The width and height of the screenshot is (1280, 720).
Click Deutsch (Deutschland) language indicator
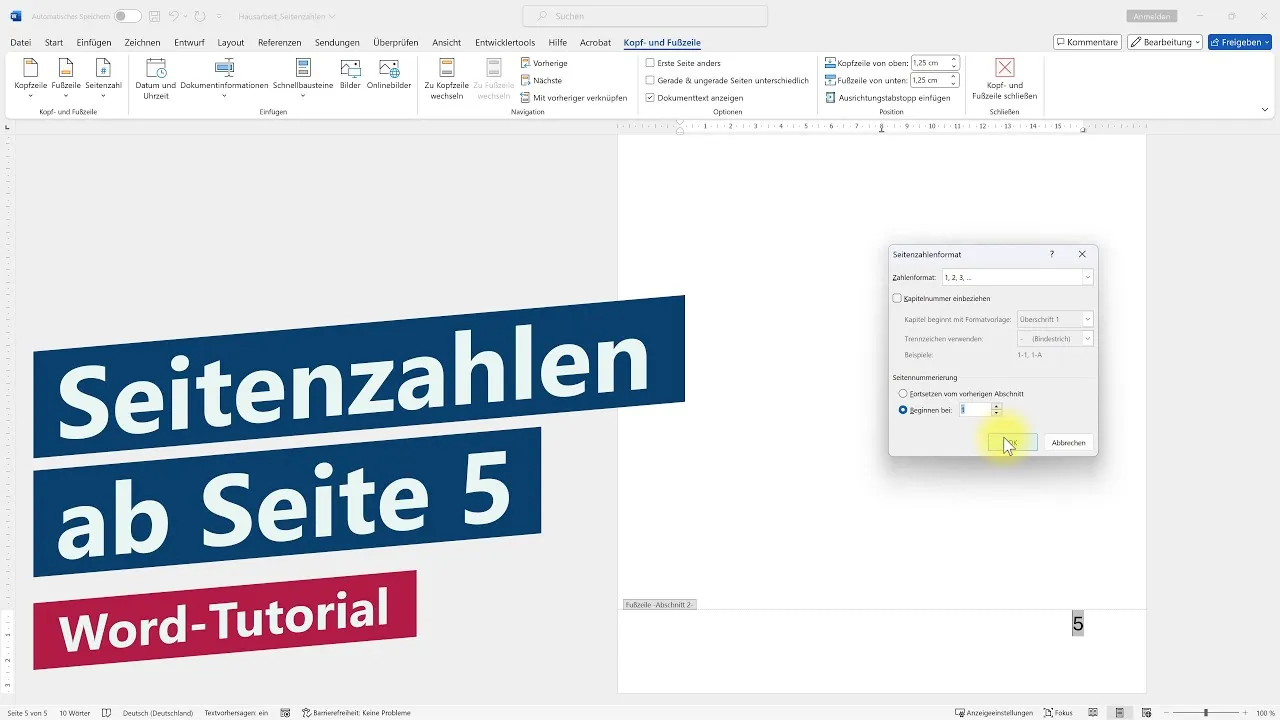(157, 713)
